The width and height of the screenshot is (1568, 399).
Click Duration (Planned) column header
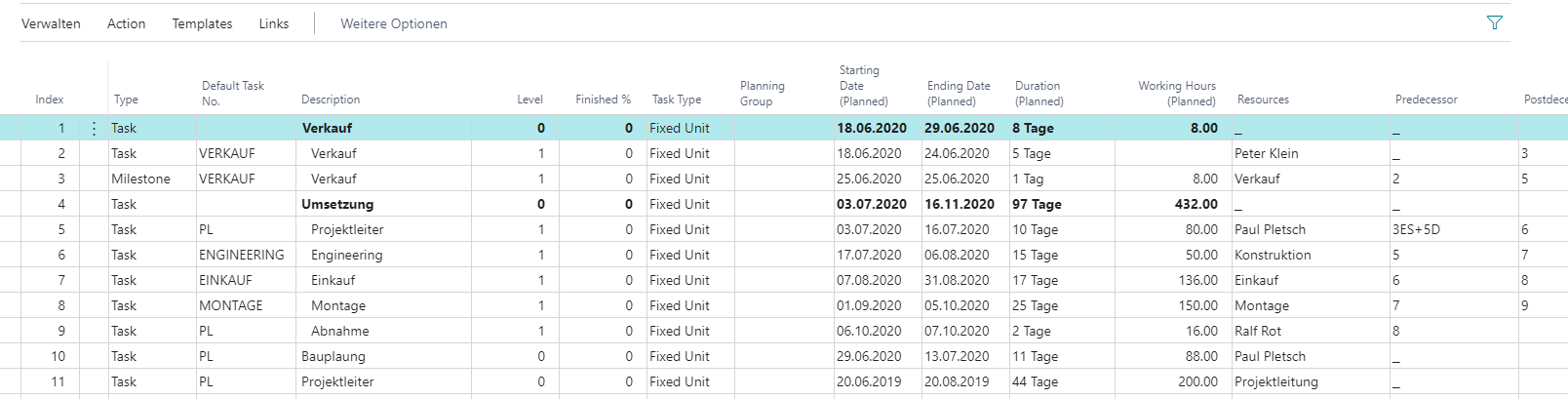click(1039, 93)
